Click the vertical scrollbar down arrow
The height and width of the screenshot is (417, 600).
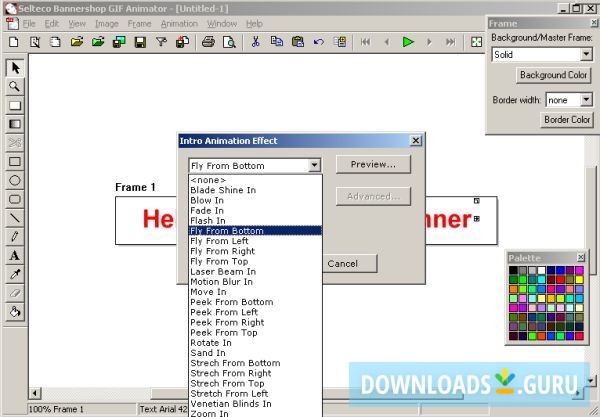pyautogui.click(x=591, y=380)
